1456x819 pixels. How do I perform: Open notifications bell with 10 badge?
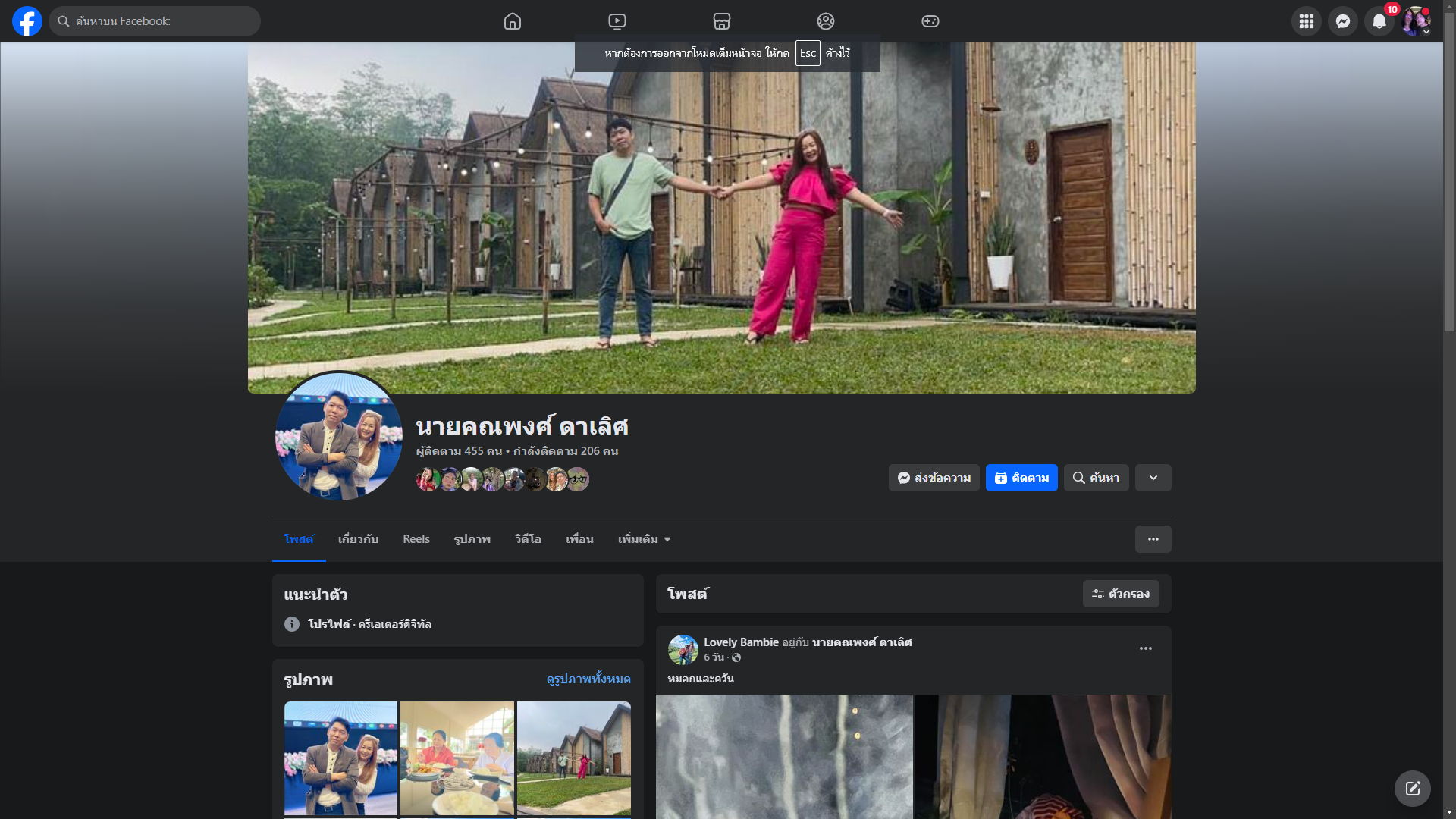(1379, 21)
